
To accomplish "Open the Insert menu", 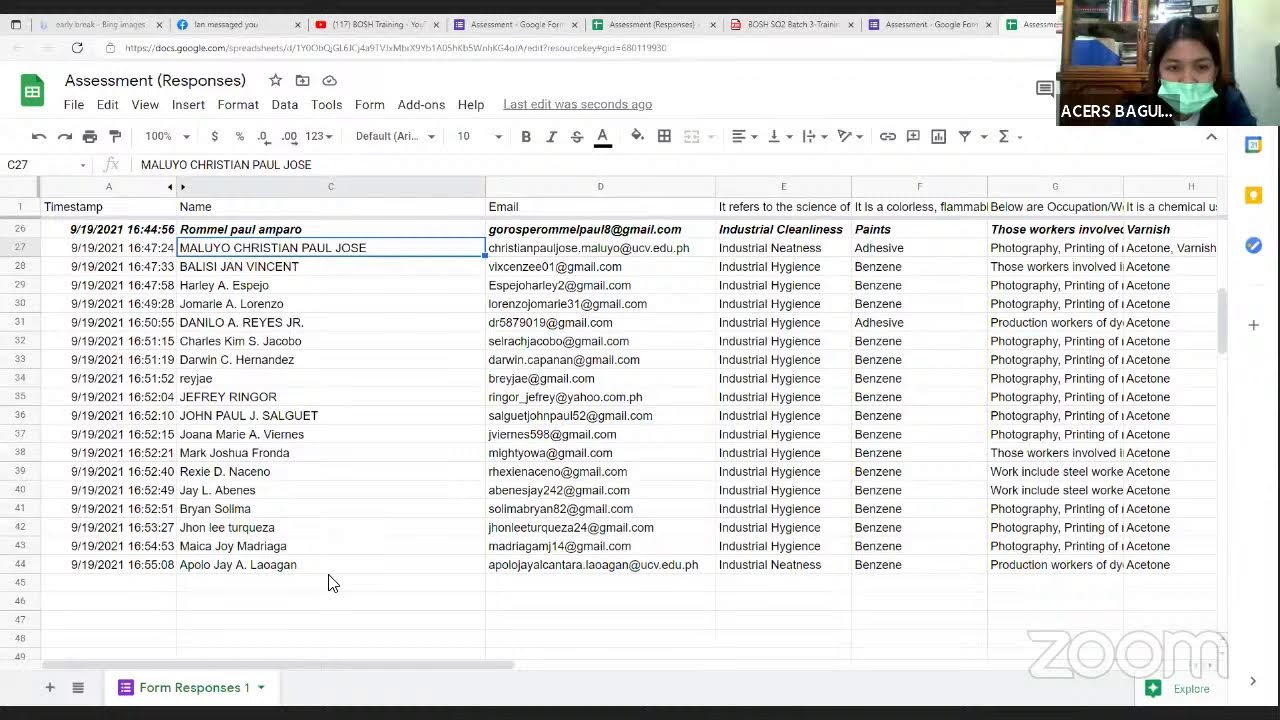I will tap(188, 104).
